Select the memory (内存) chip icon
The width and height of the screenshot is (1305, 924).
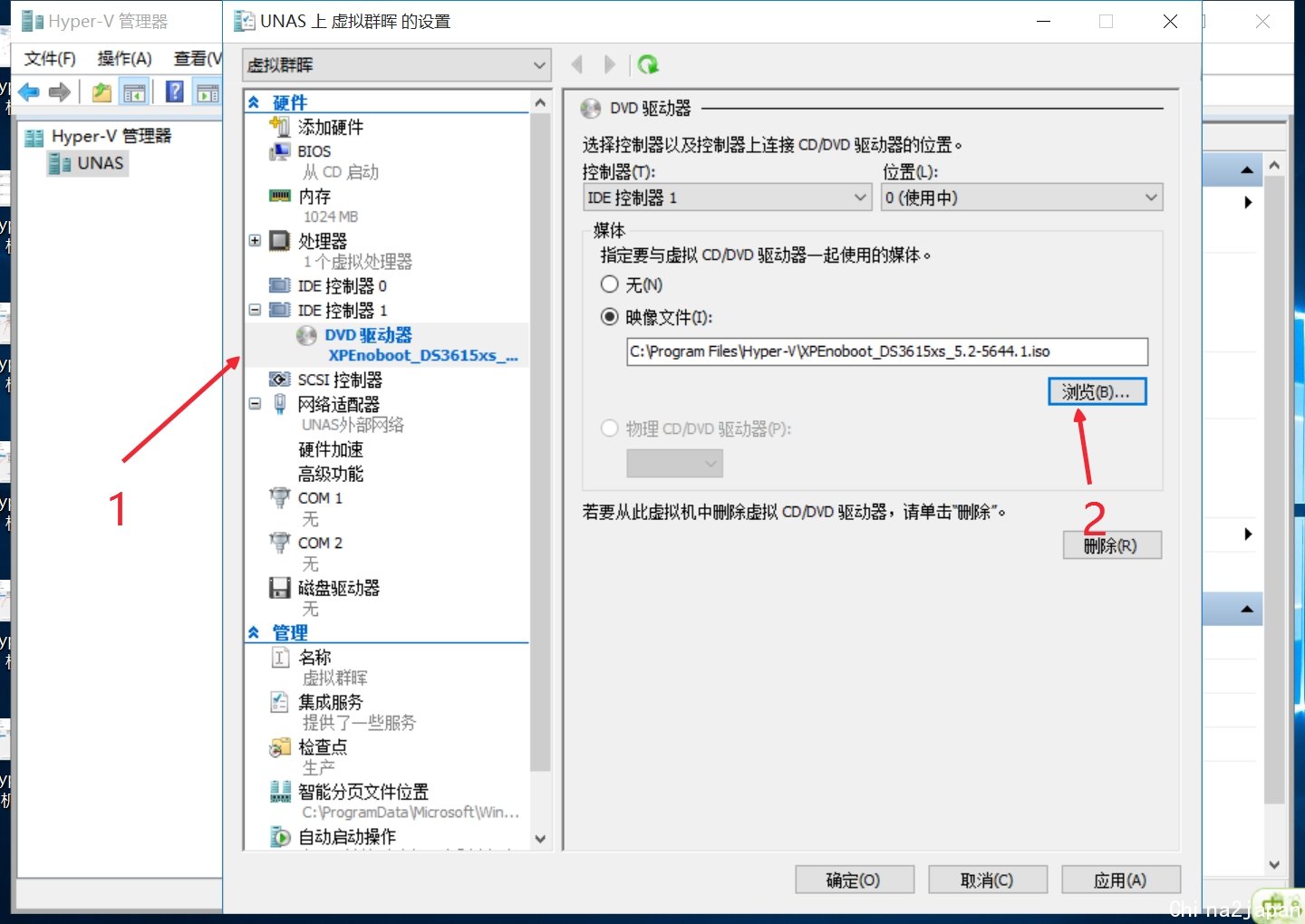click(x=279, y=196)
